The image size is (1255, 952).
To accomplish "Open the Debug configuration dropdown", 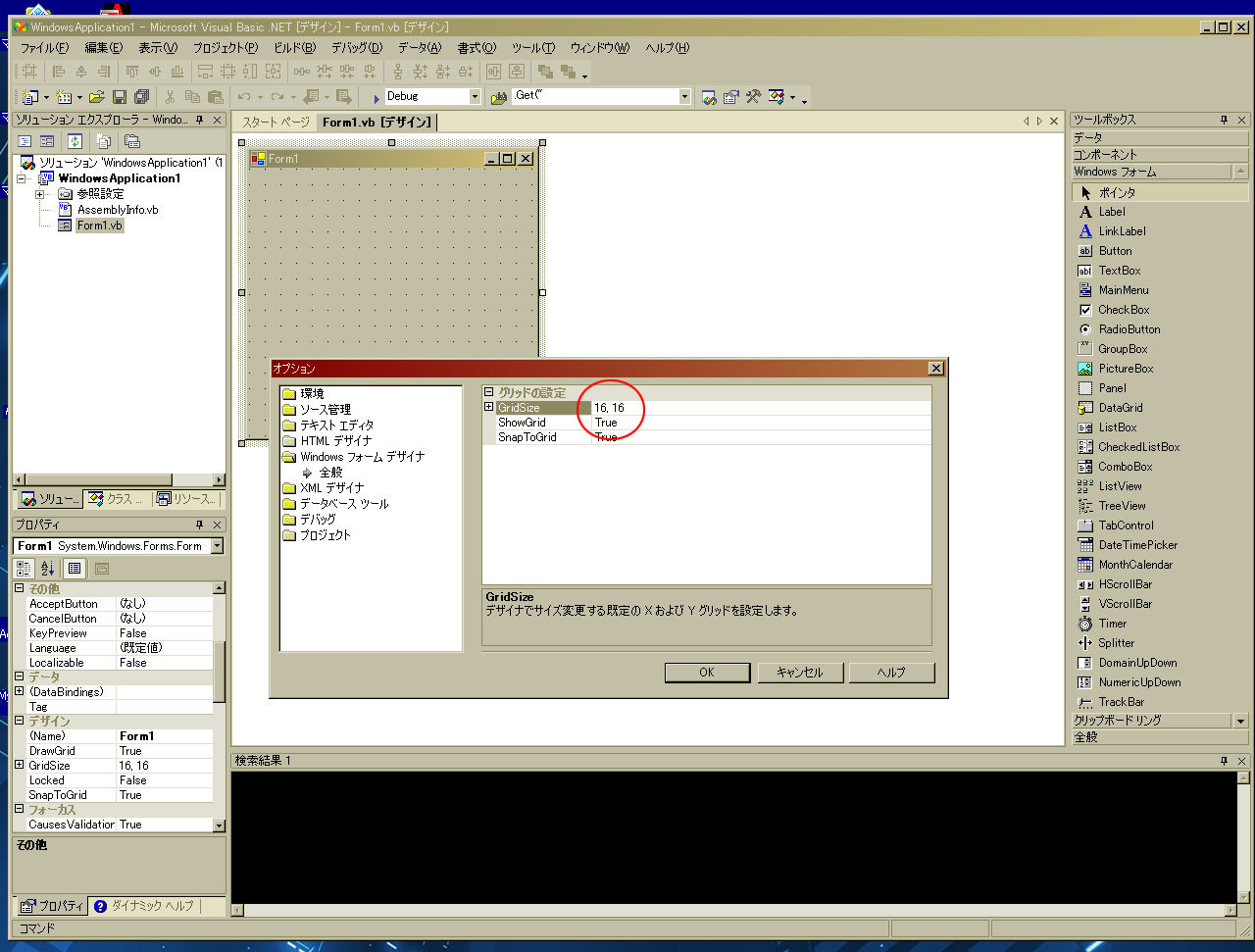I will (475, 97).
